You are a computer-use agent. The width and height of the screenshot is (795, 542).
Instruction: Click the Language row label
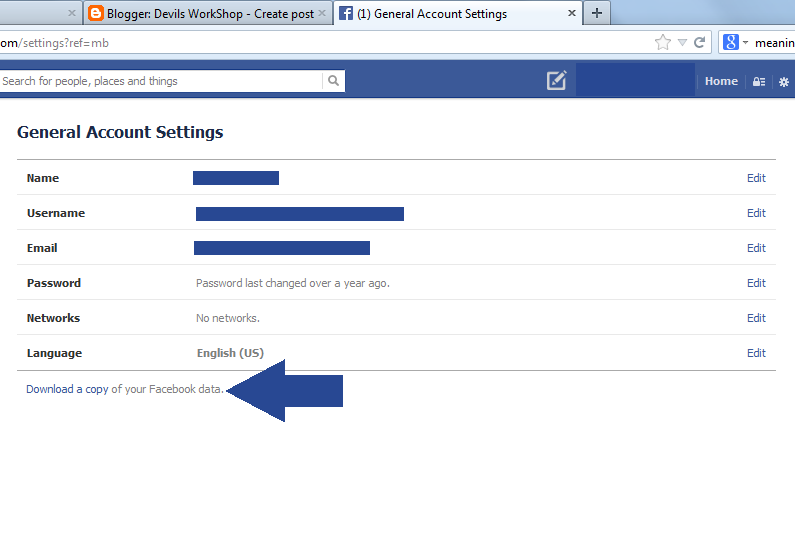click(x=54, y=353)
